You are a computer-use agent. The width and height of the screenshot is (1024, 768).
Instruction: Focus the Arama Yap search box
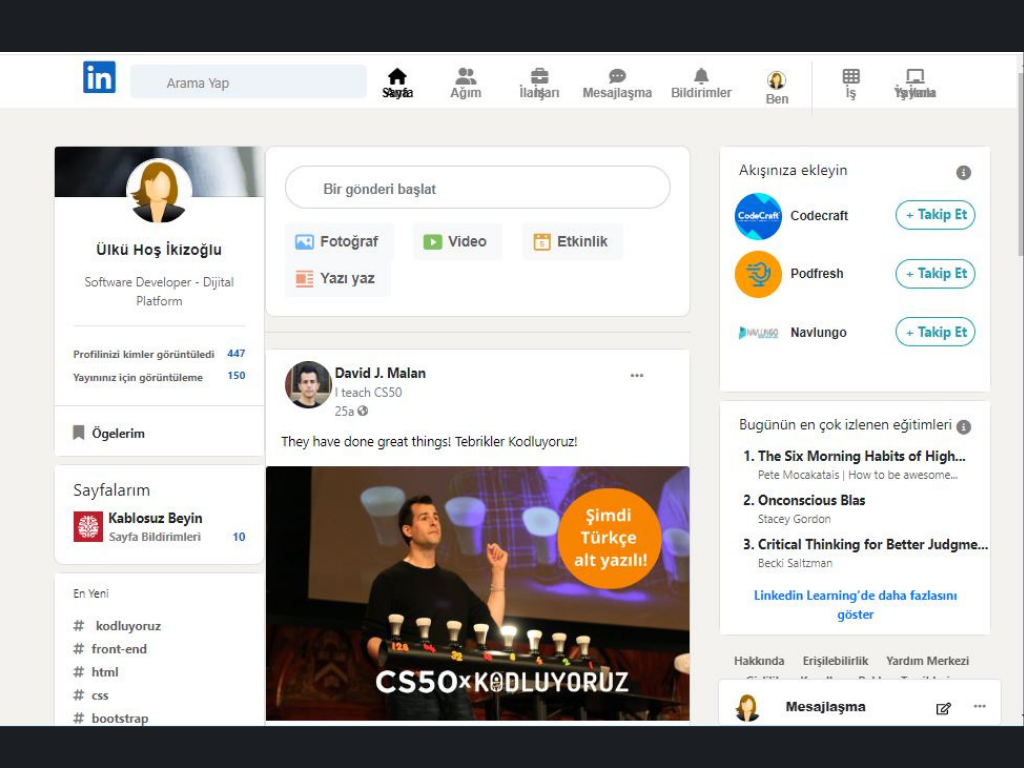[x=248, y=82]
